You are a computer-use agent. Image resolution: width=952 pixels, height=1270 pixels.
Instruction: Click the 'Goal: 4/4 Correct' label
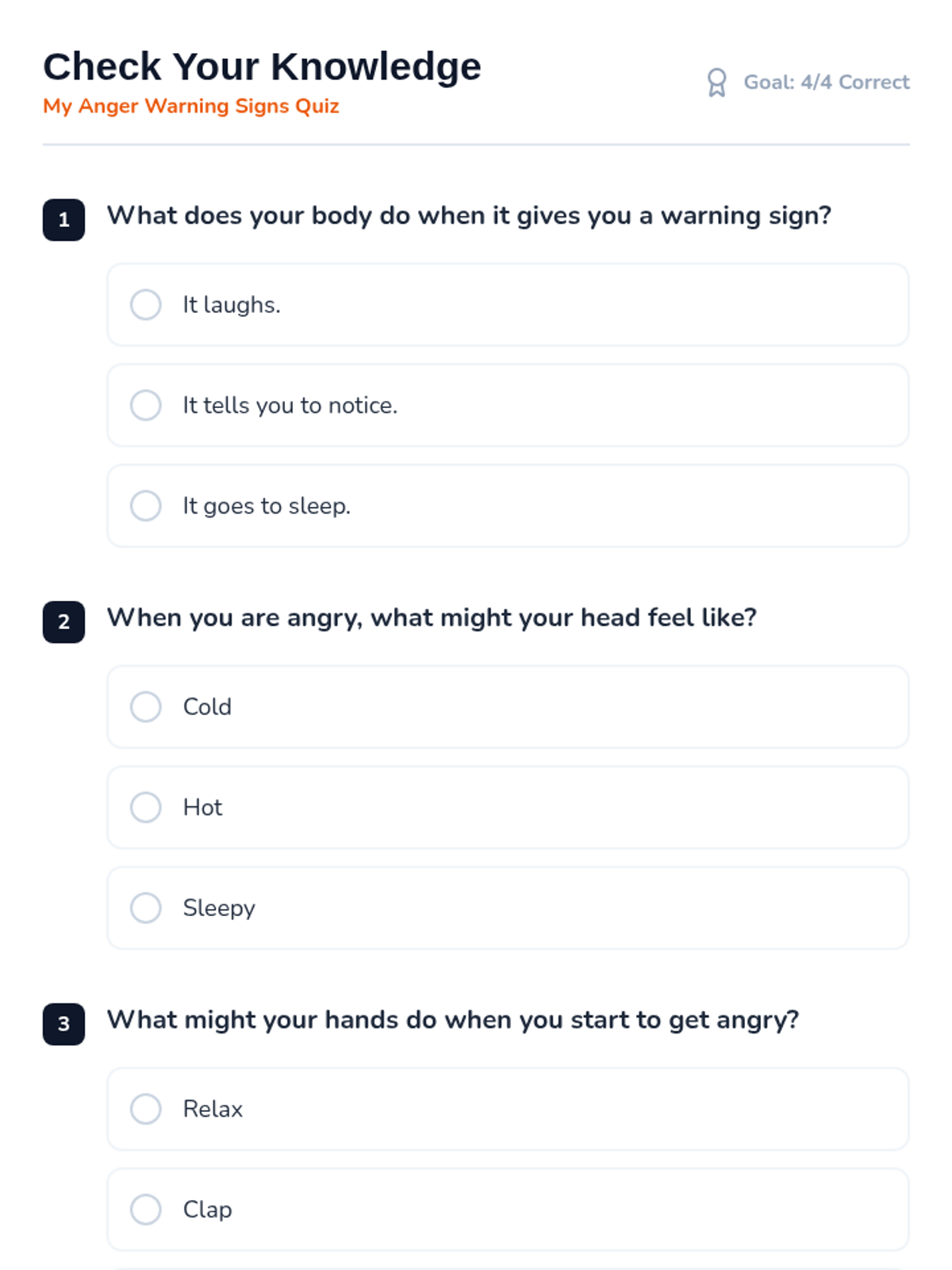pos(826,83)
